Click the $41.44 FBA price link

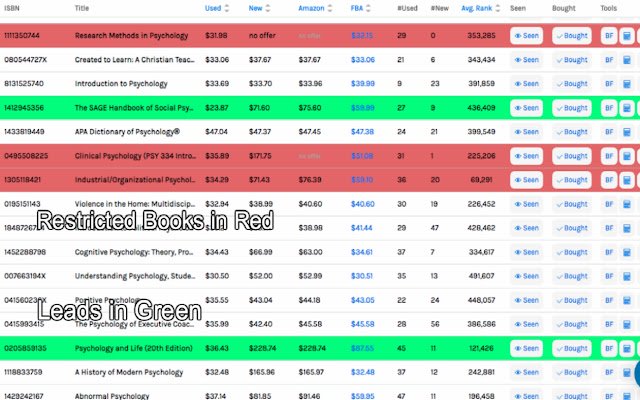pyautogui.click(x=362, y=228)
